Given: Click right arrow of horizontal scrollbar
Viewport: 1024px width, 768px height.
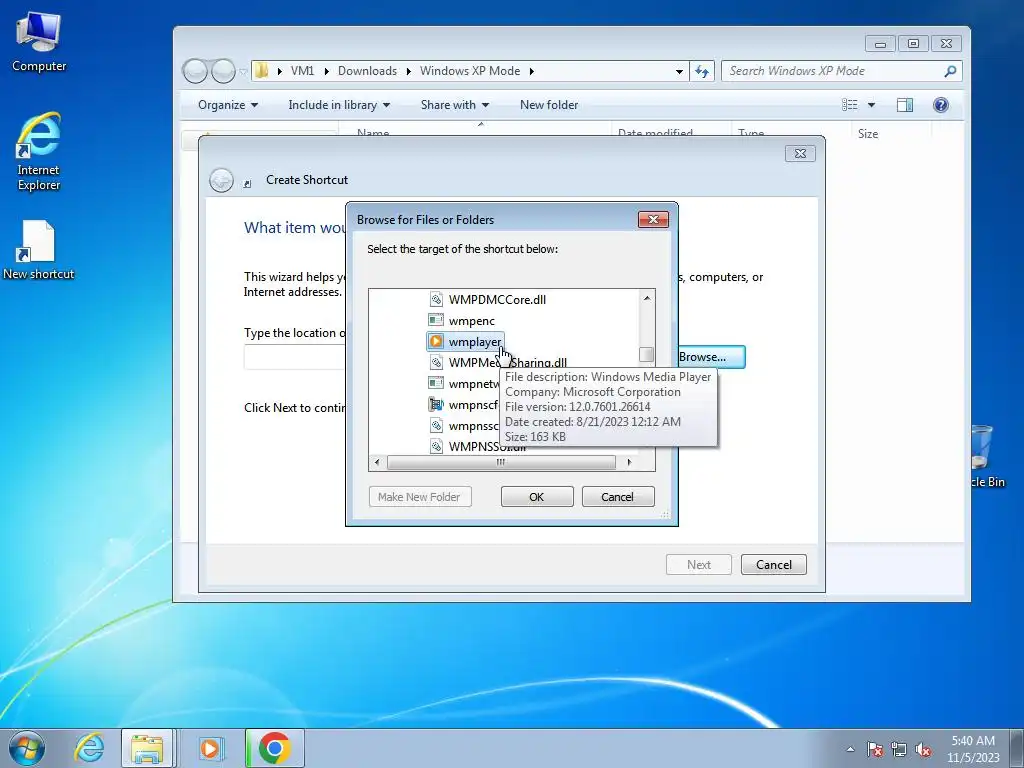Looking at the screenshot, I should click(x=629, y=462).
